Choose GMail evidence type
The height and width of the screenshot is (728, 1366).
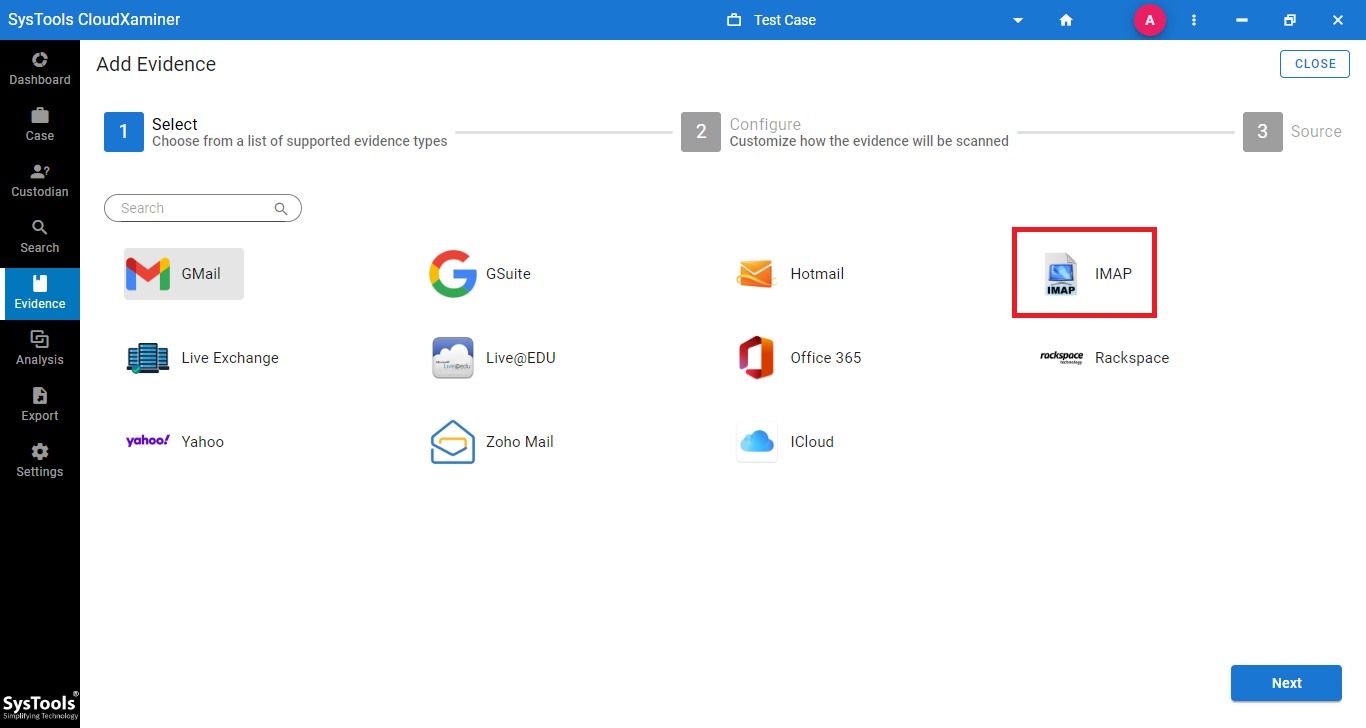point(184,274)
